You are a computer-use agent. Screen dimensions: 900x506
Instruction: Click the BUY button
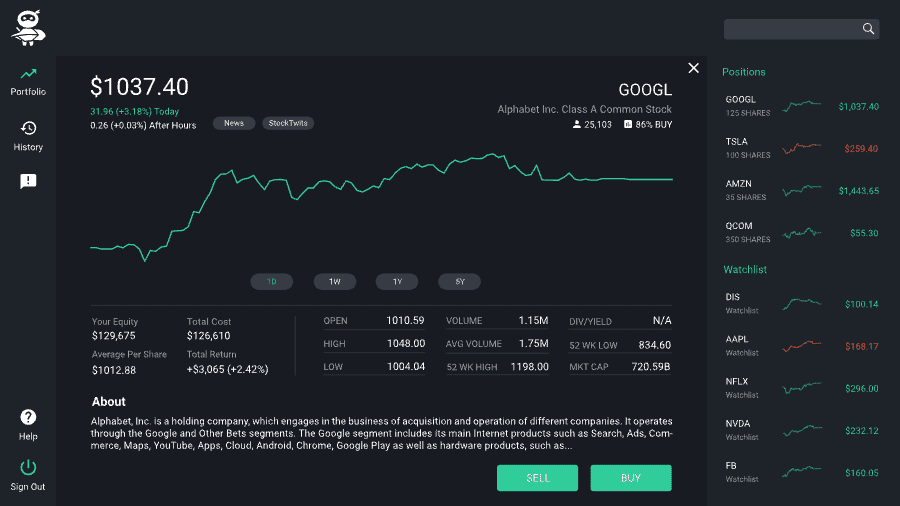[x=631, y=478]
